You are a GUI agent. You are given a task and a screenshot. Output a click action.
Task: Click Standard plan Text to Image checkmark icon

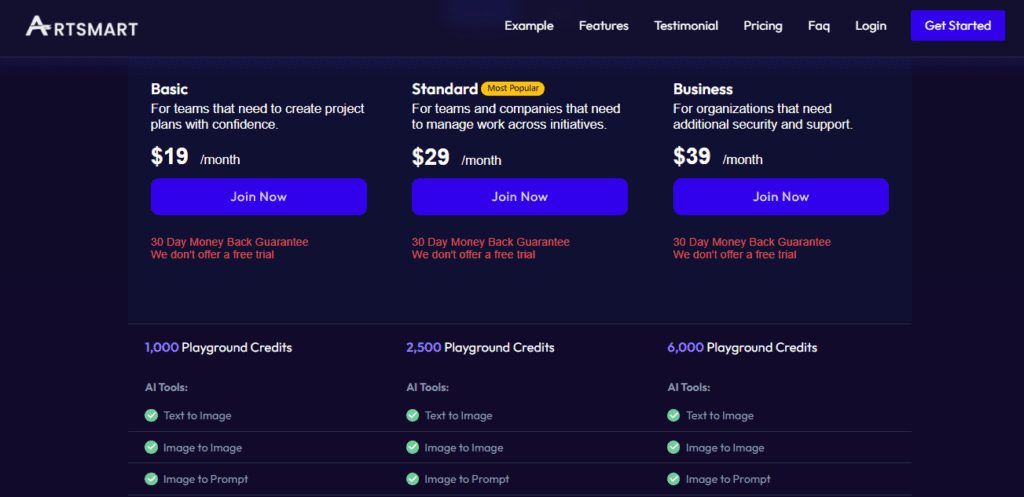tap(412, 415)
